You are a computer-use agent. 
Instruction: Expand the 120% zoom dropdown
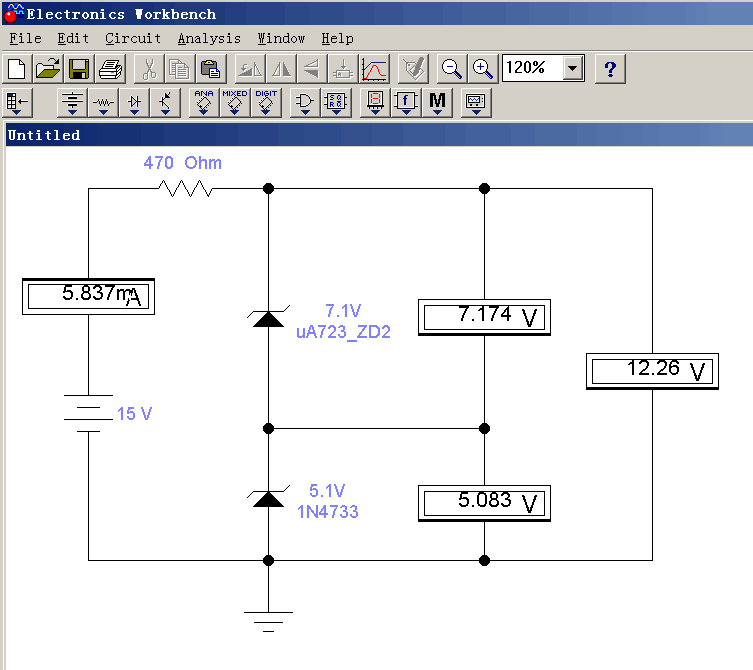point(573,69)
